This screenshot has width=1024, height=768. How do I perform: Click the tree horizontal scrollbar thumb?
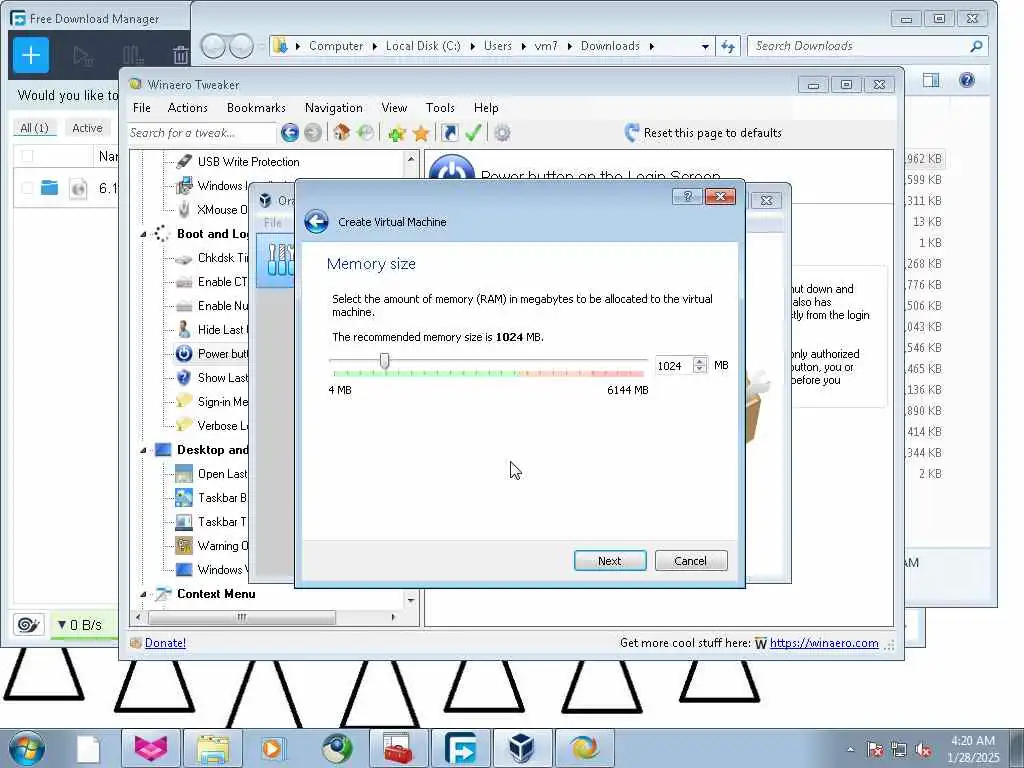tap(242, 617)
